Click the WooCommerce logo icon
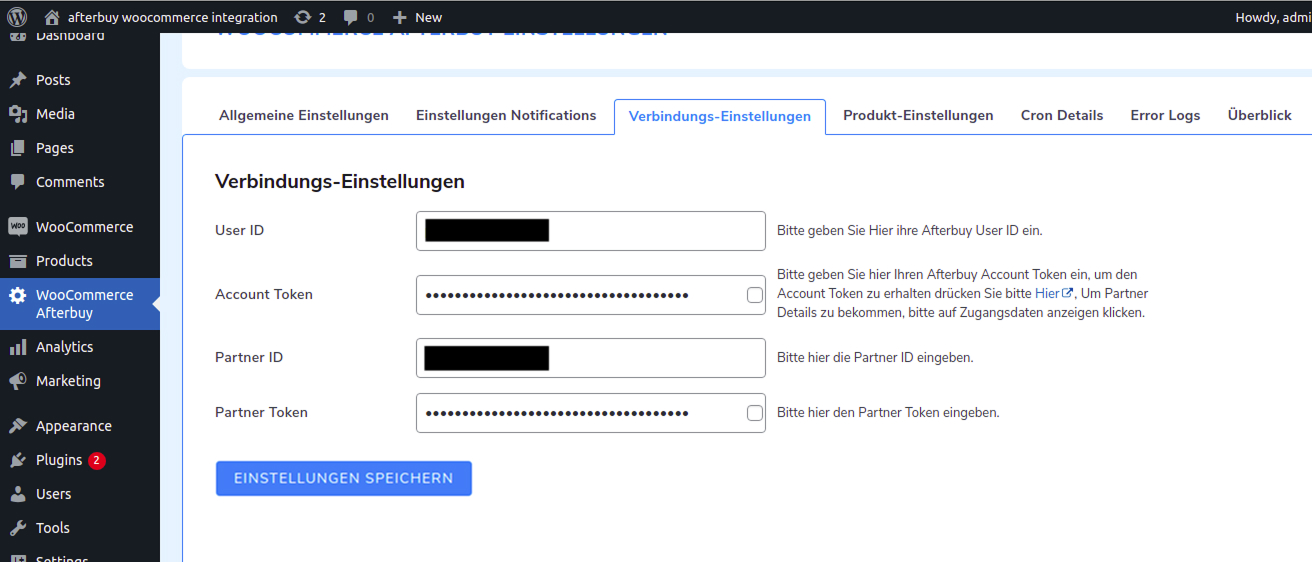Screen dimensions: 1312x562 click(x=18, y=227)
